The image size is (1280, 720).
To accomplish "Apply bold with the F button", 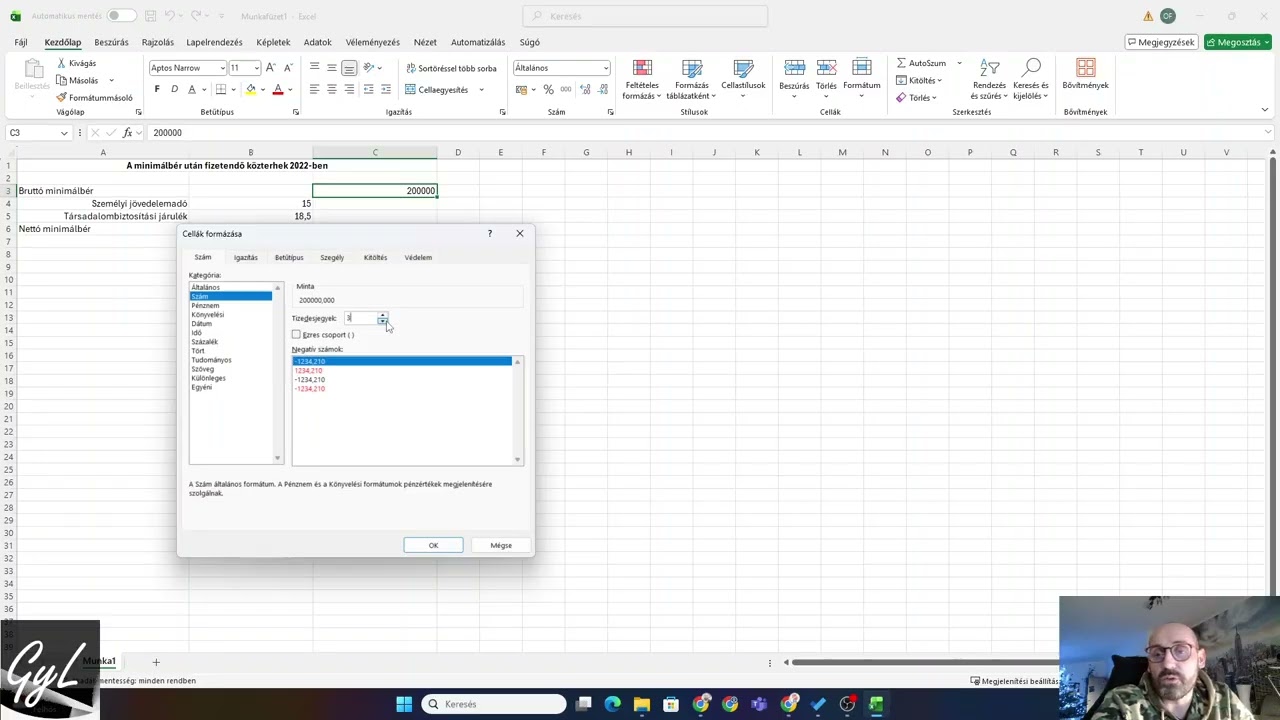I will 156,89.
